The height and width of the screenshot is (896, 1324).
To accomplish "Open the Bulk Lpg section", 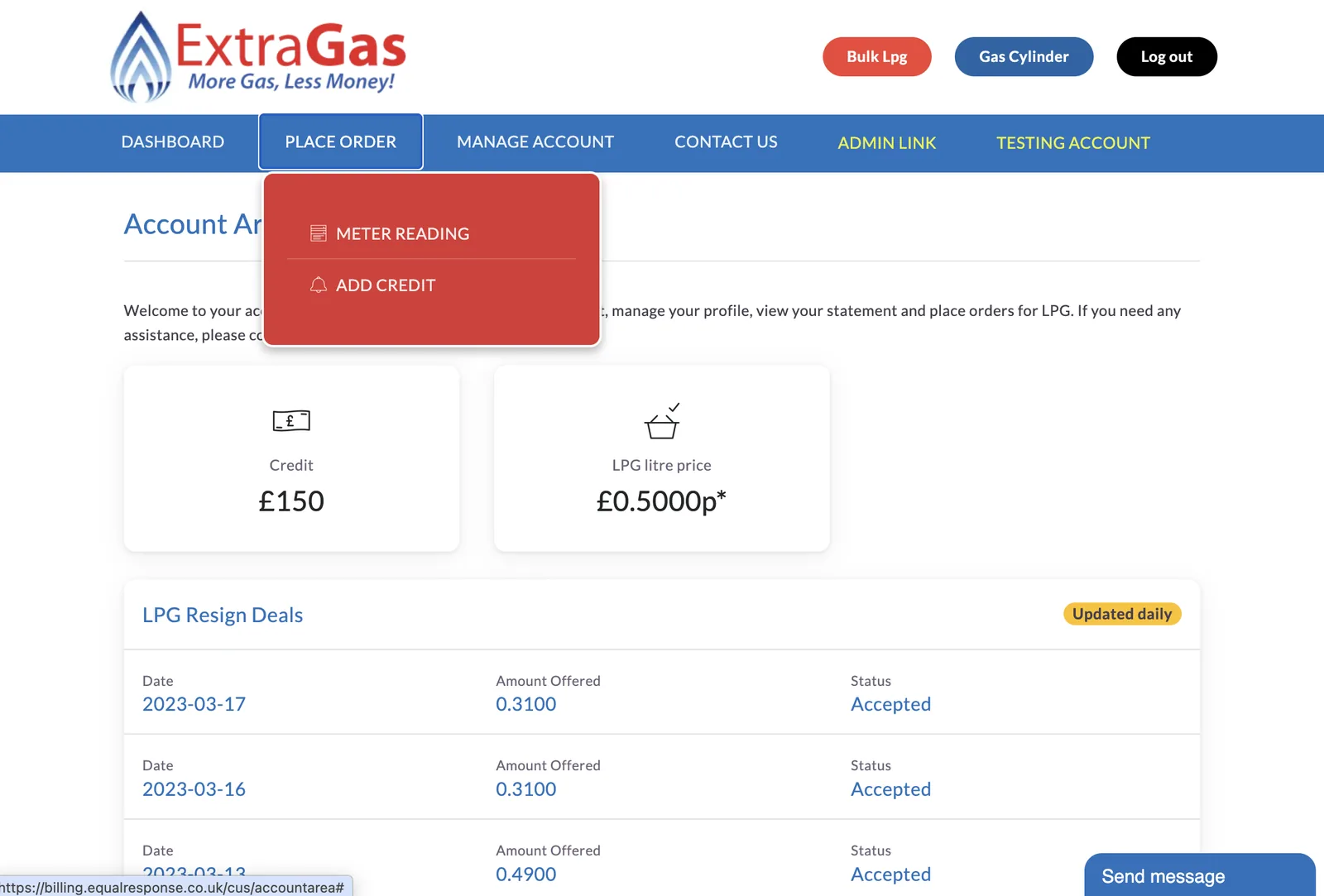I will point(877,56).
